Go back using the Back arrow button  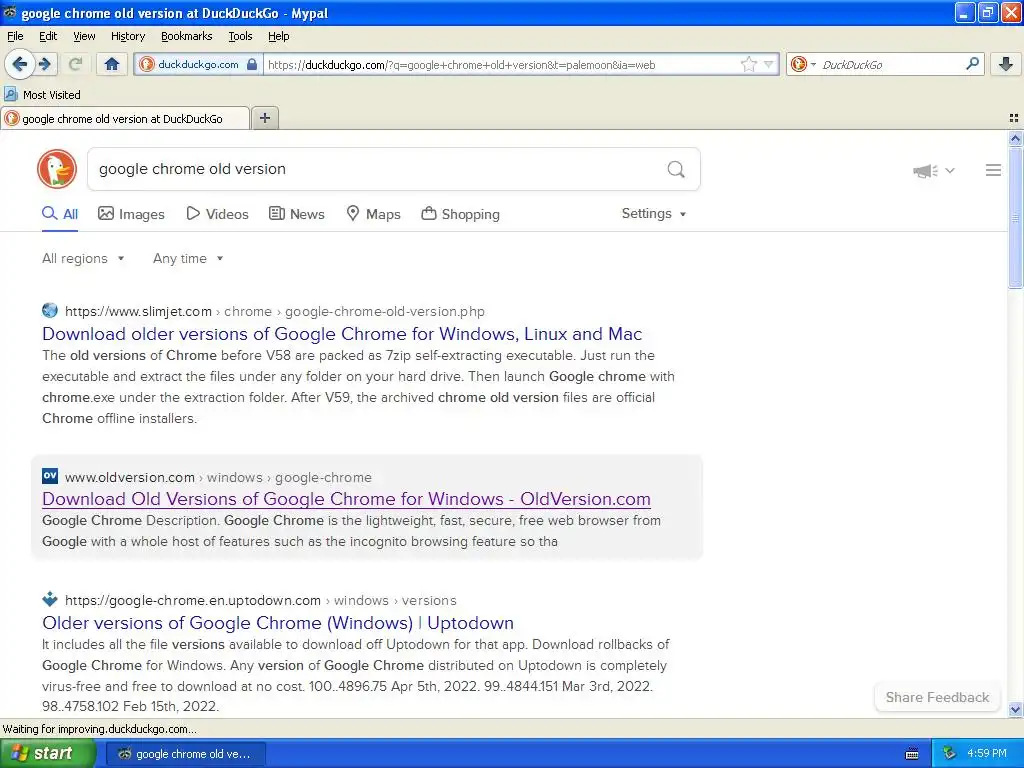click(x=20, y=64)
